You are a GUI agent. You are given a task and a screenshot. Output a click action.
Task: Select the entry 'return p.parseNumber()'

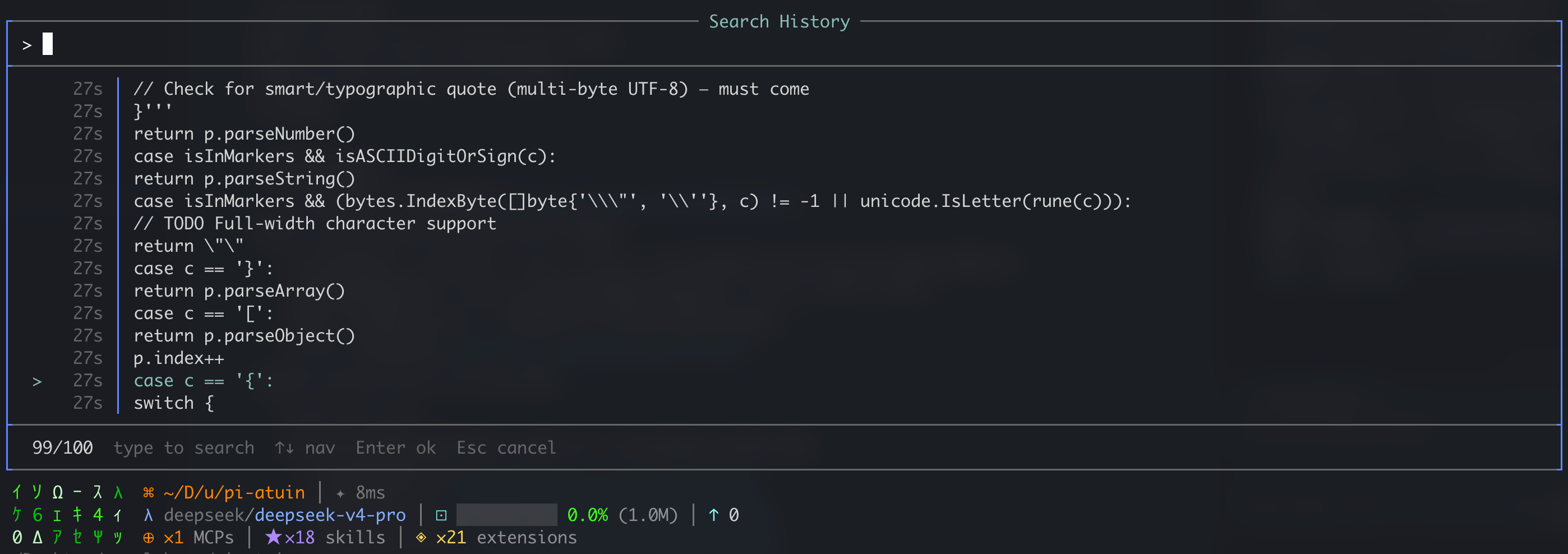click(244, 134)
